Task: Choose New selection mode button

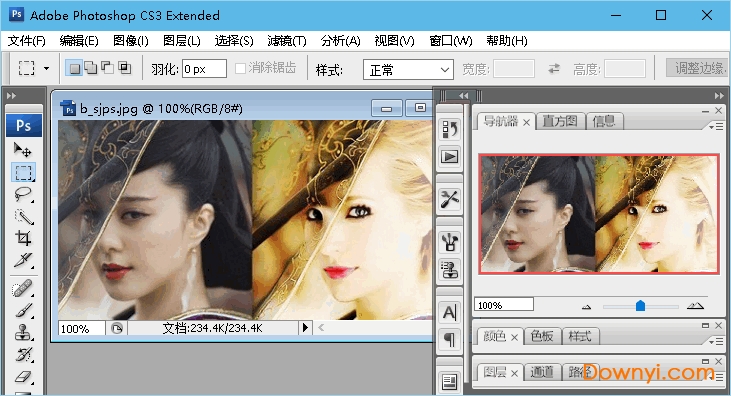Action: point(74,69)
